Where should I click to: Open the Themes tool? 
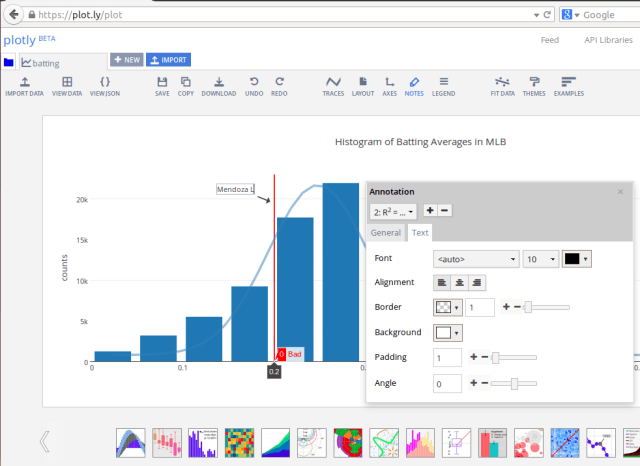(535, 82)
